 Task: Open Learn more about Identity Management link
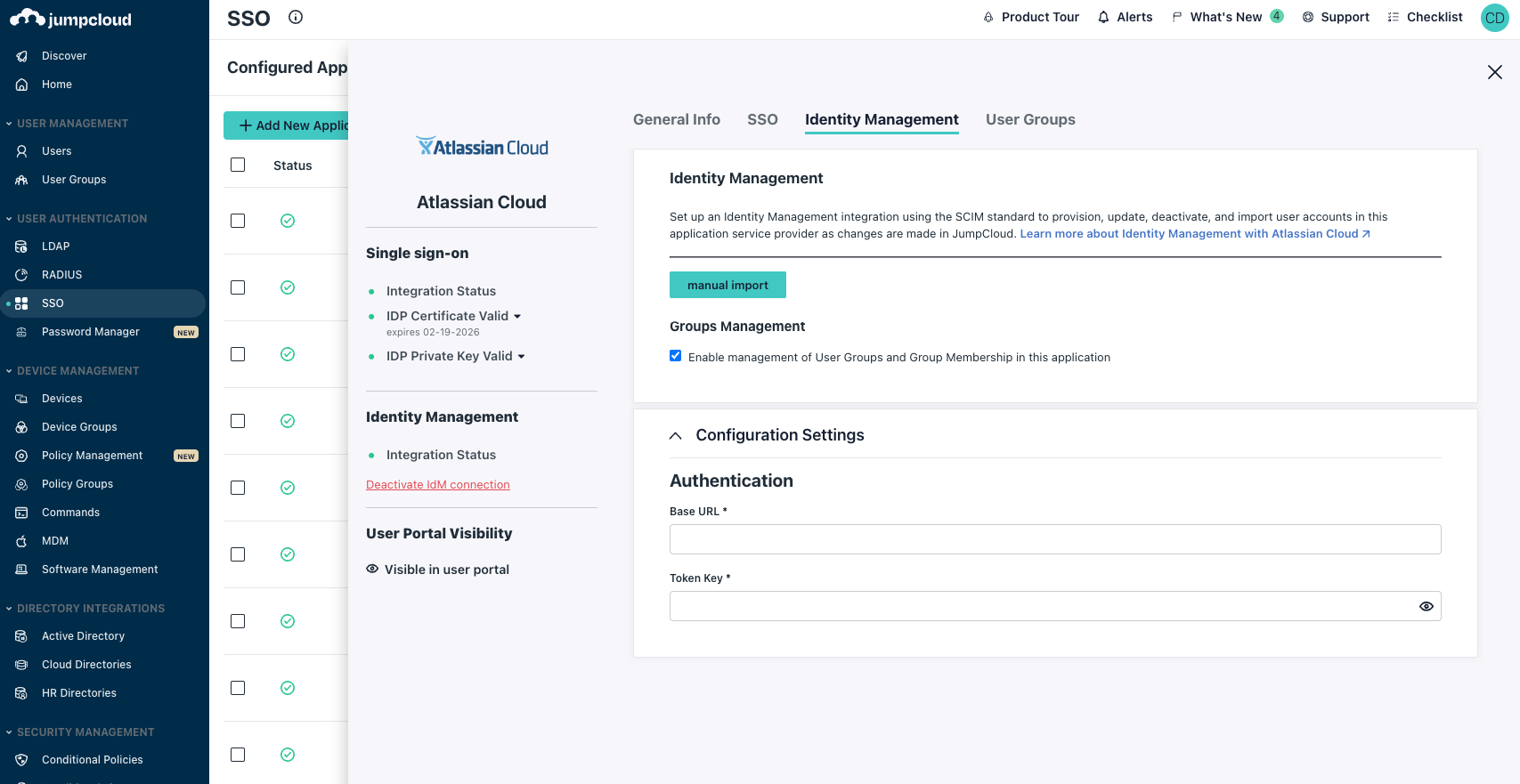coord(1195,234)
